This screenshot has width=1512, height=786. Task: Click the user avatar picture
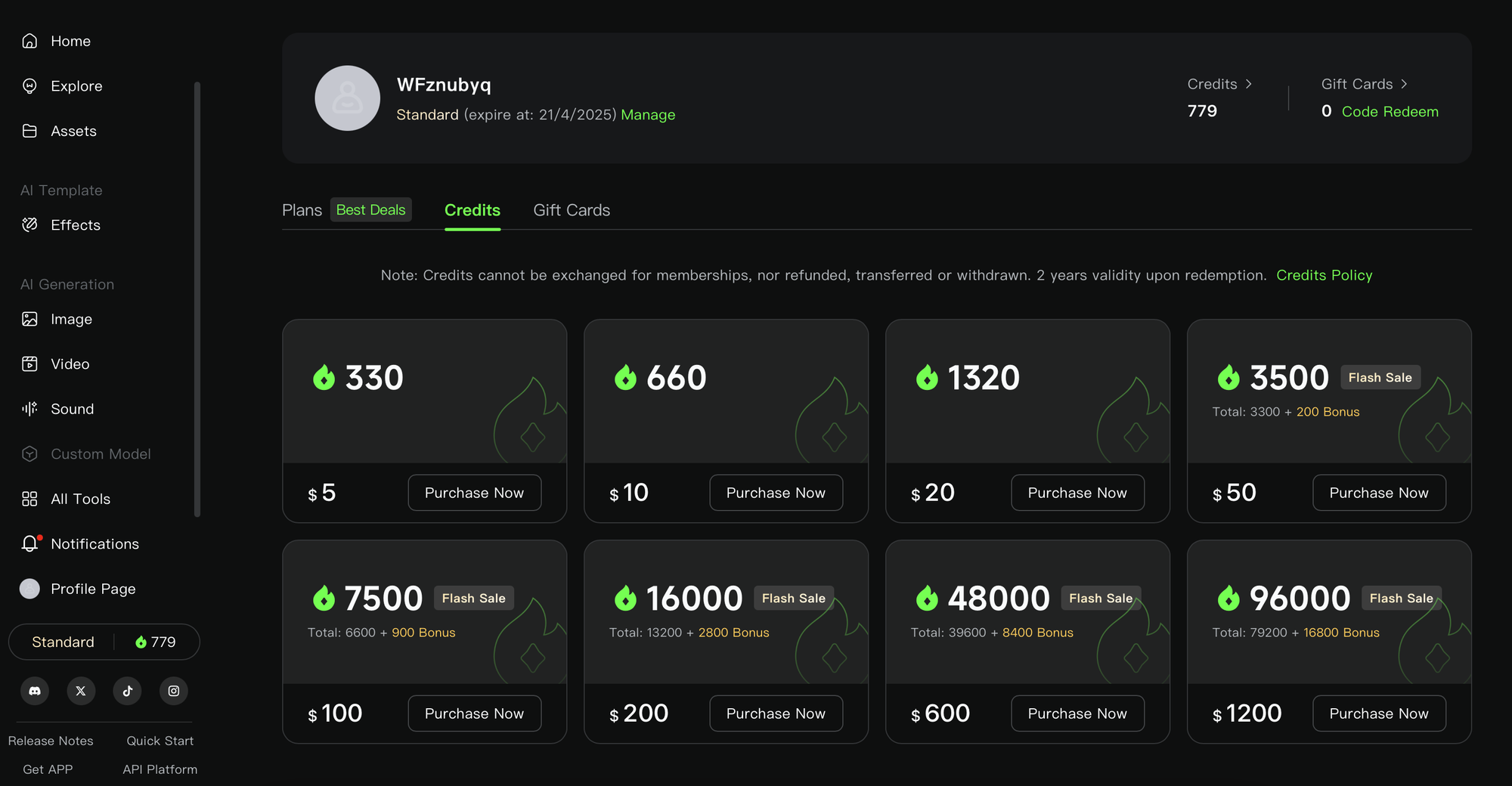[x=347, y=98]
